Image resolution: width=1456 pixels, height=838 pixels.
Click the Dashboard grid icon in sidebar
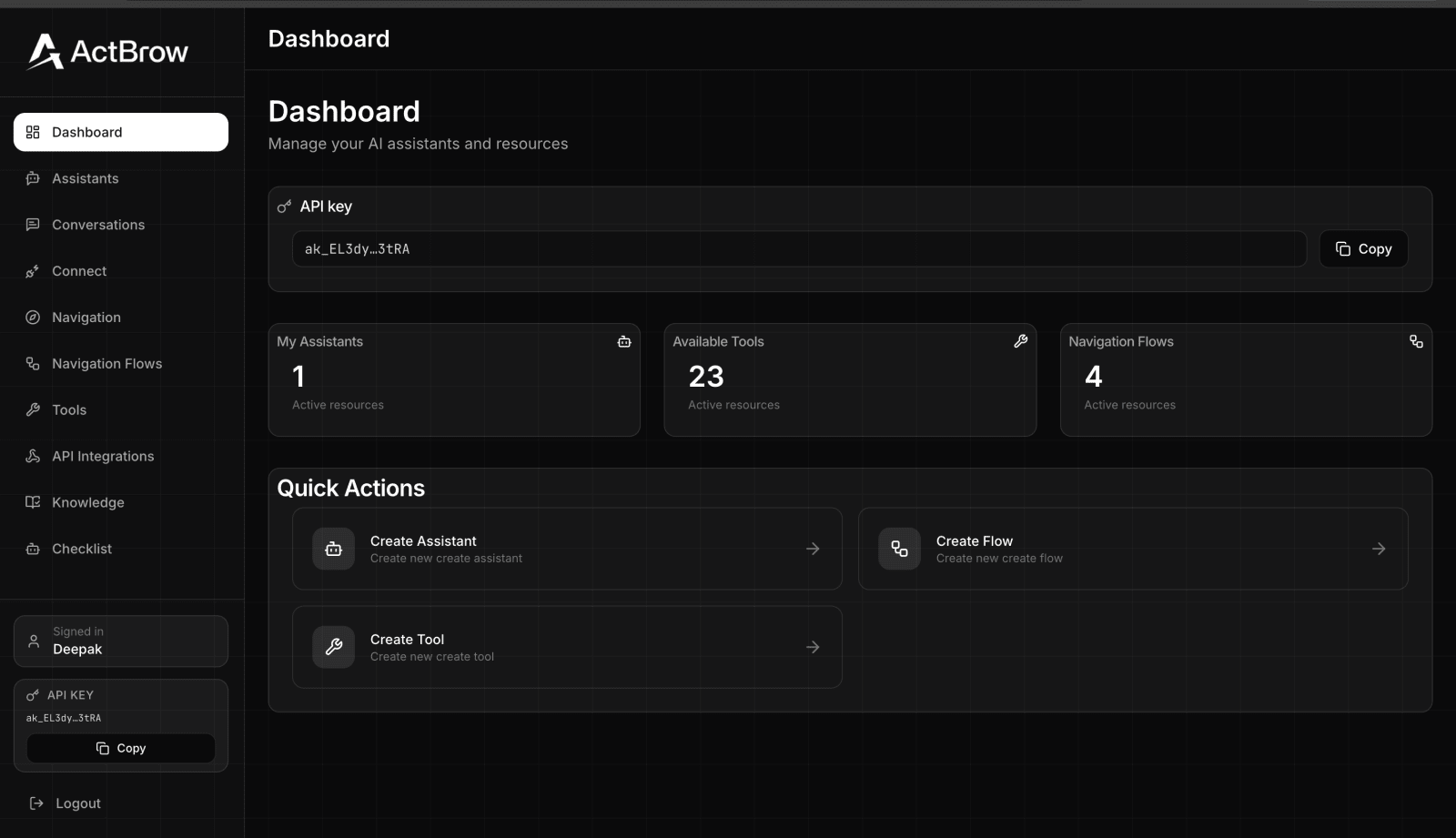pos(33,132)
